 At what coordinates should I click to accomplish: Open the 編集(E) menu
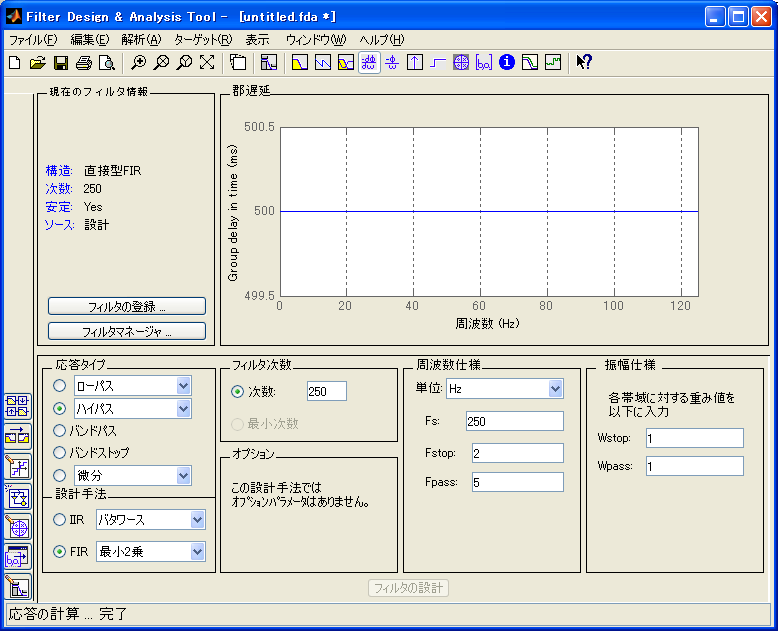[89, 40]
